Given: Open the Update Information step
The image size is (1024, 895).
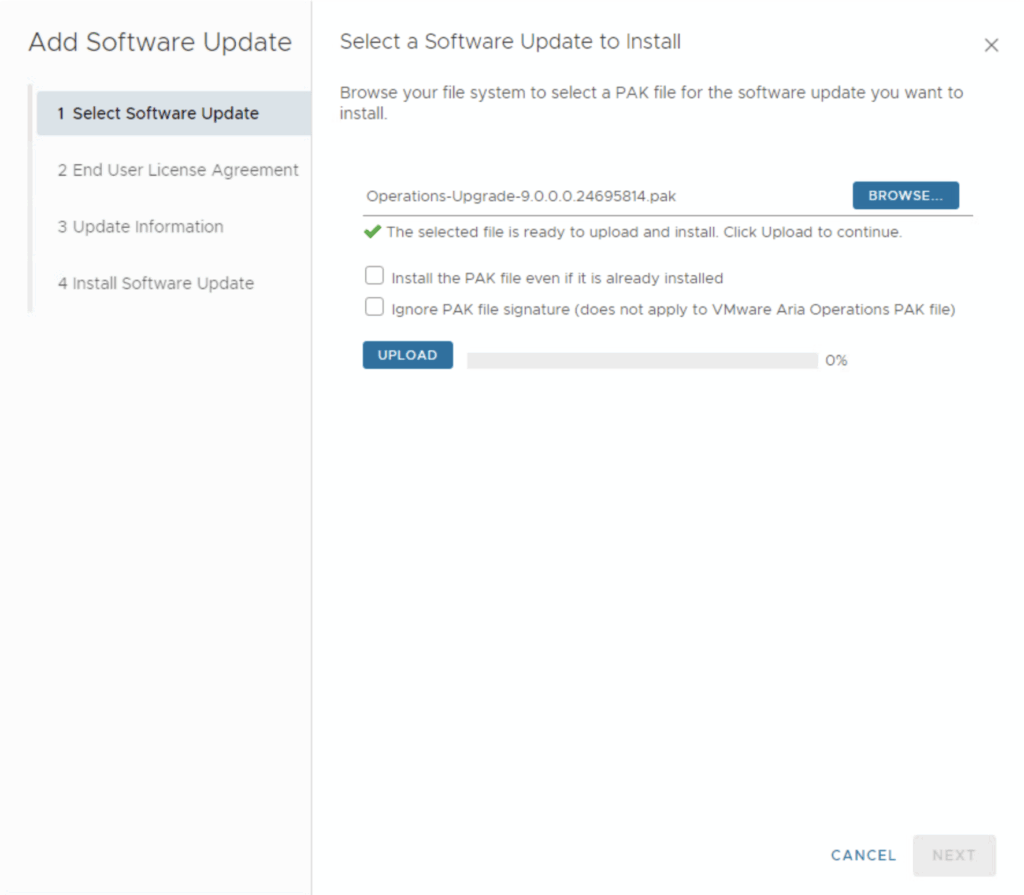Looking at the screenshot, I should [x=140, y=227].
